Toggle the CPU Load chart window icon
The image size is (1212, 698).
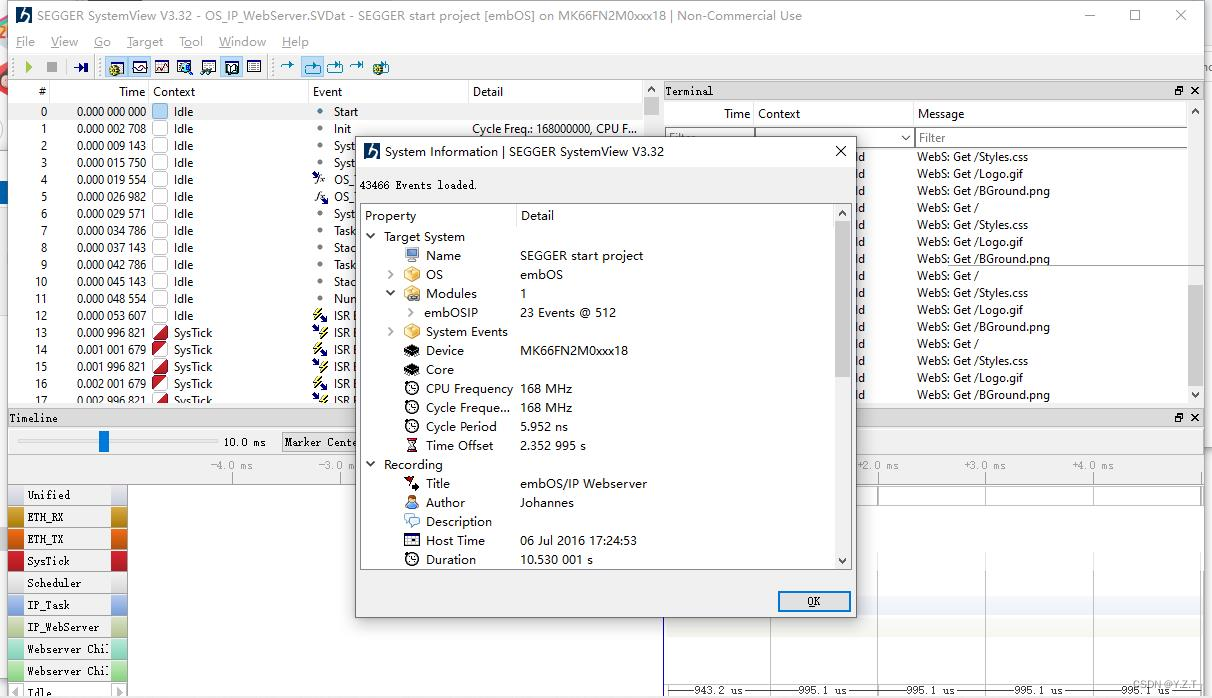pos(162,67)
